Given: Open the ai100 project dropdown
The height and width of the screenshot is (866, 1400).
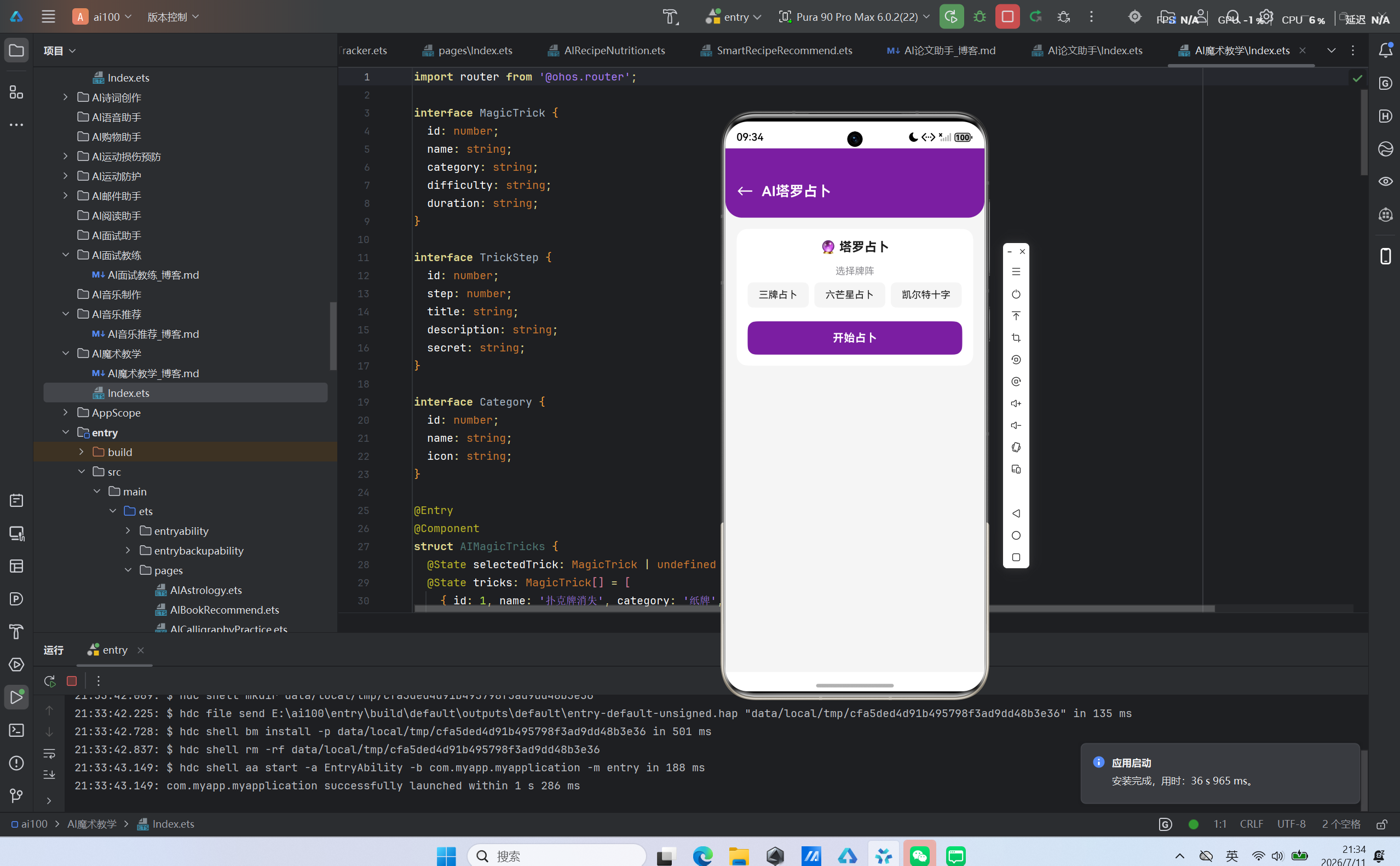Looking at the screenshot, I should click(x=102, y=16).
